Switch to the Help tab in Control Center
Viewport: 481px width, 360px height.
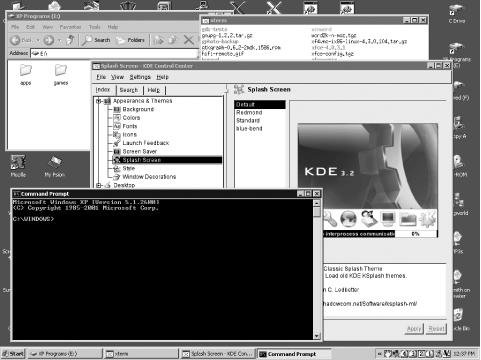(154, 90)
